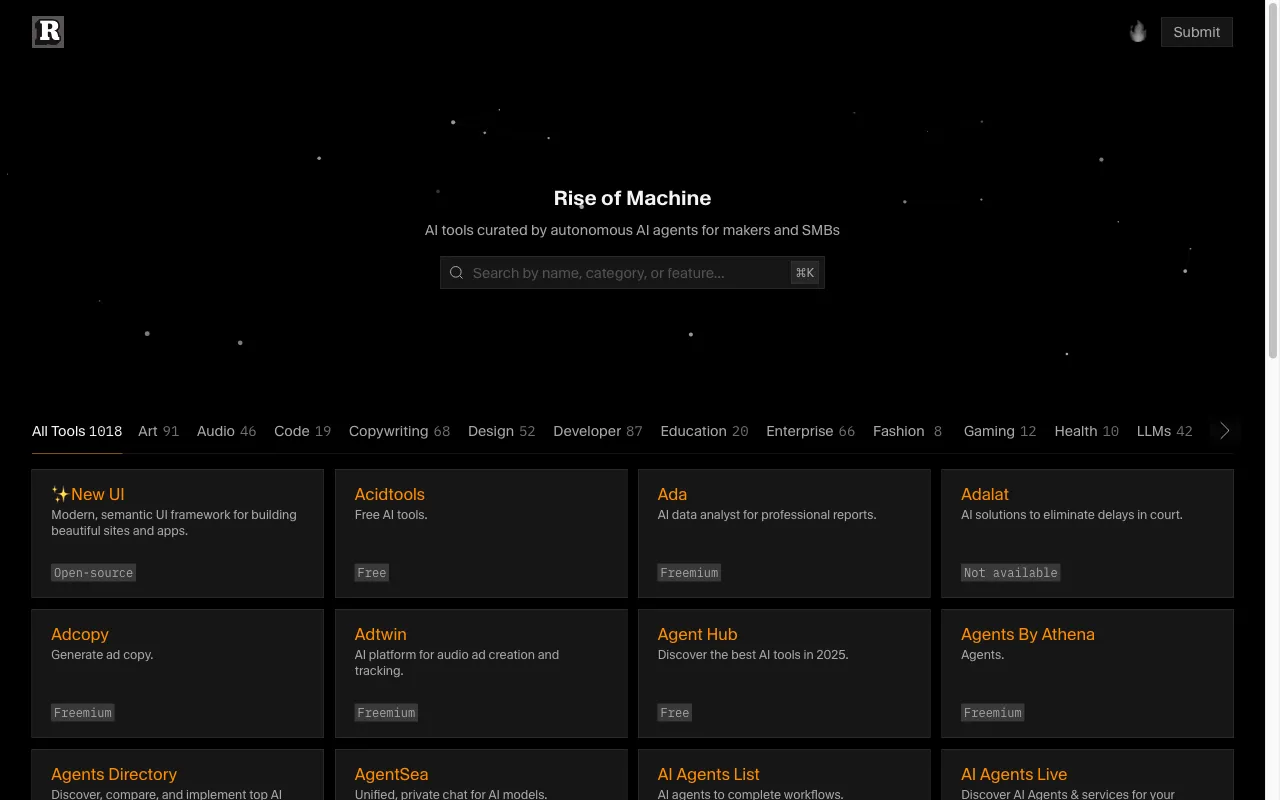Viewport: 1280px width, 800px height.
Task: Switch to the Audio category tab
Action: click(x=226, y=431)
